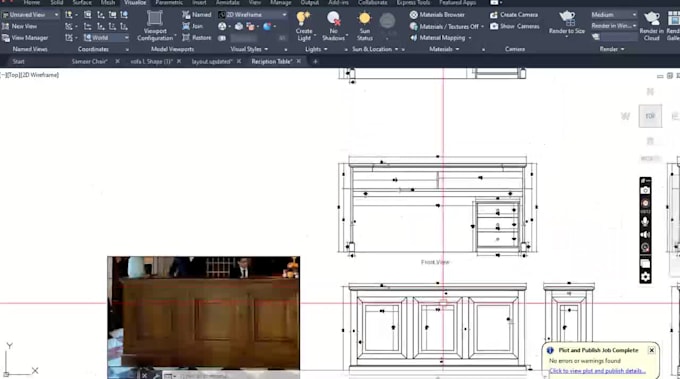The width and height of the screenshot is (680, 379).
Task: Click recorder screenshot camera icon
Action: [645, 190]
